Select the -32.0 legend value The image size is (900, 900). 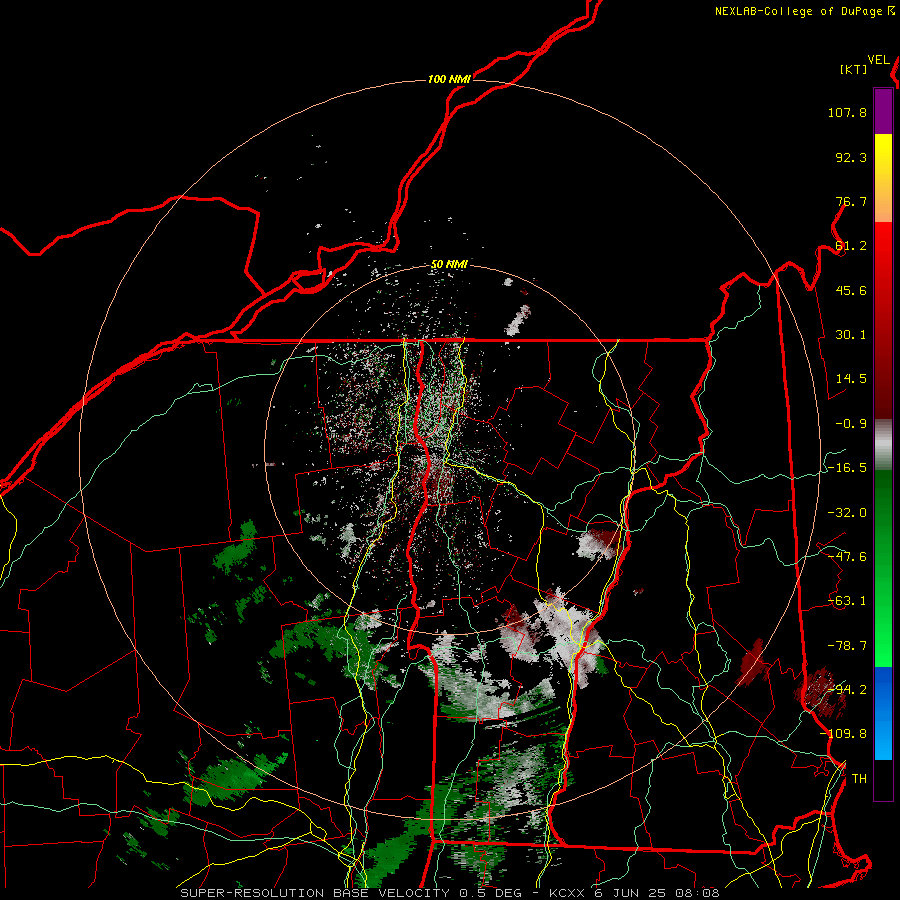847,513
